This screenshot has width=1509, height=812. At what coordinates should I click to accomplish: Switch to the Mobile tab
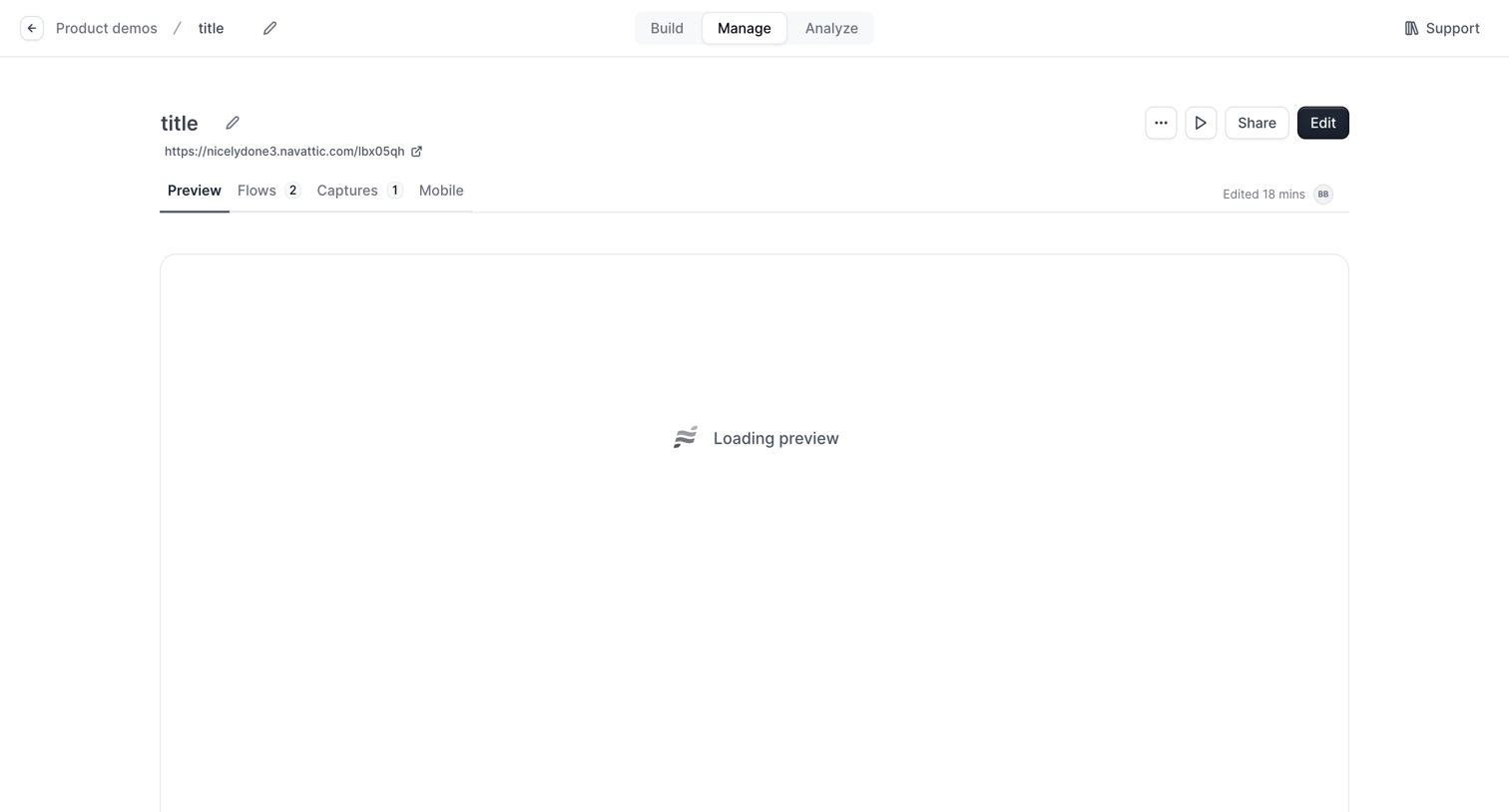tap(441, 191)
